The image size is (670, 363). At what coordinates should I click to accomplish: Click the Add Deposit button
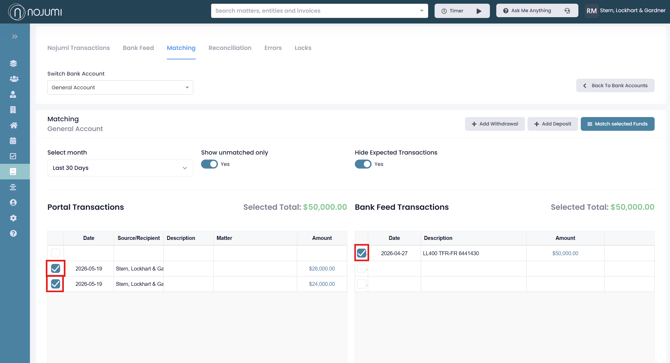coord(552,124)
